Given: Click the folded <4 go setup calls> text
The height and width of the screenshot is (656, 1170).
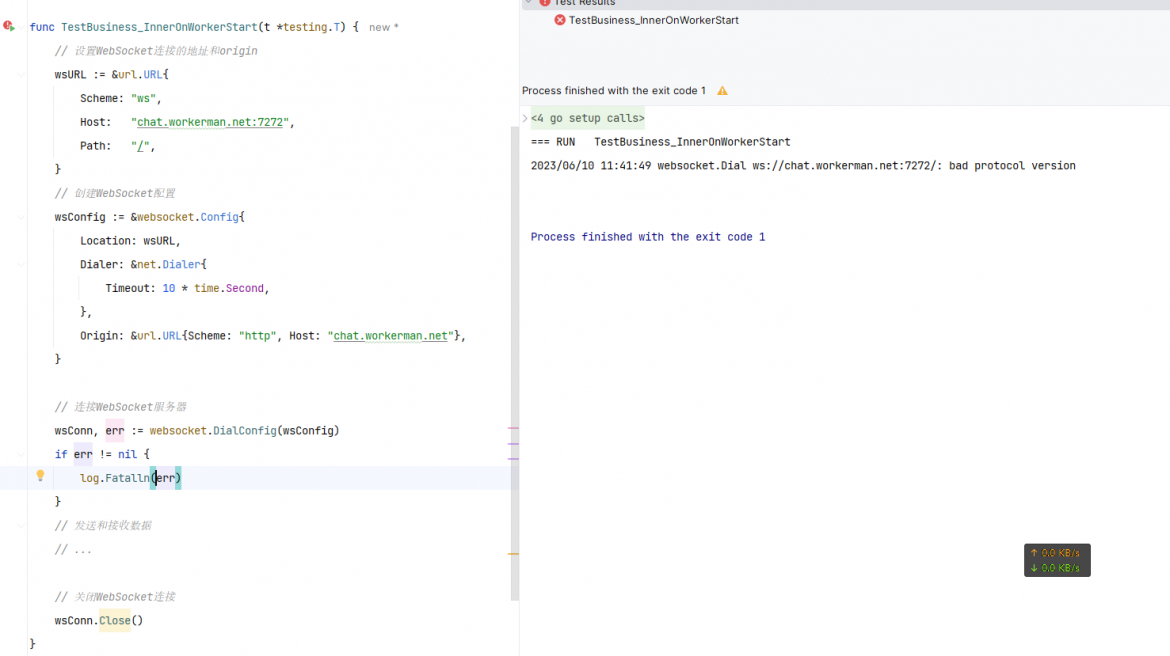Looking at the screenshot, I should [x=587, y=118].
